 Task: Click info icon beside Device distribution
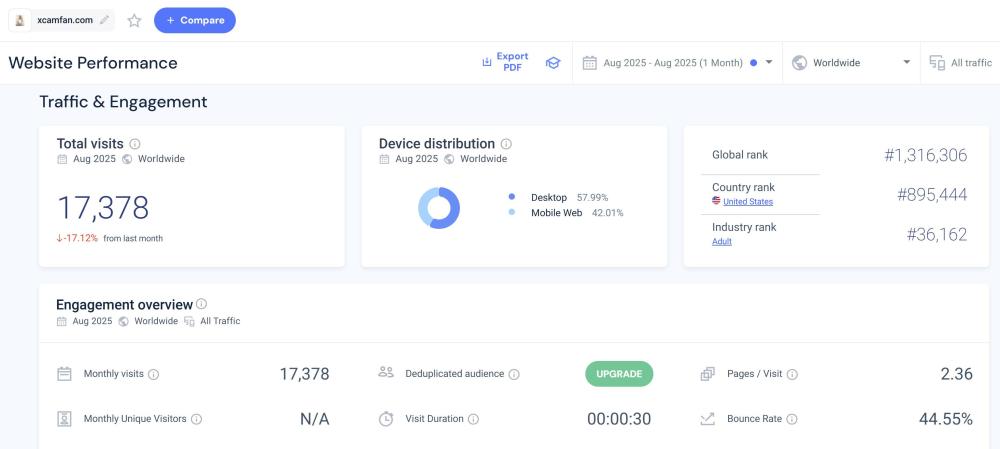click(506, 144)
